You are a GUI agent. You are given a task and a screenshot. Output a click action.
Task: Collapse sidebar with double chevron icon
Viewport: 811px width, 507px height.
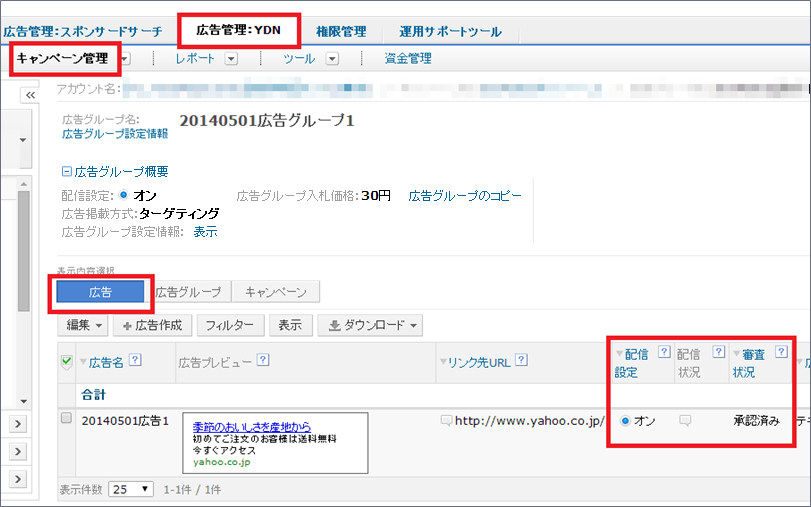[30, 95]
